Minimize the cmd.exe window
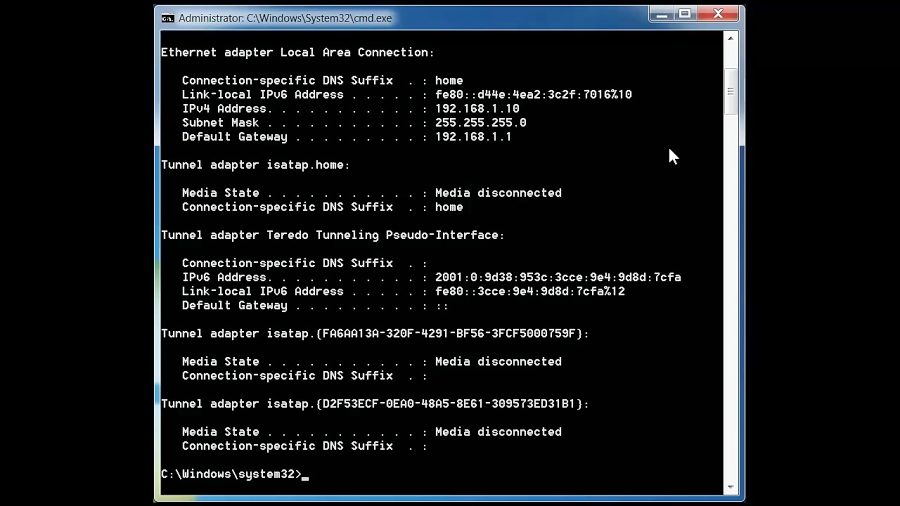Image resolution: width=900 pixels, height=506 pixels. (661, 14)
